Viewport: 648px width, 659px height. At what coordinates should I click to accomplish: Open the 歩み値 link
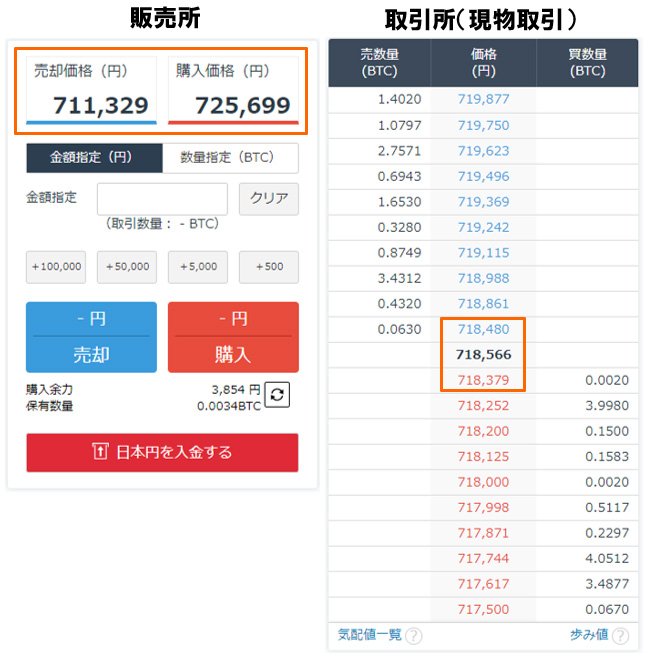pyautogui.click(x=589, y=635)
